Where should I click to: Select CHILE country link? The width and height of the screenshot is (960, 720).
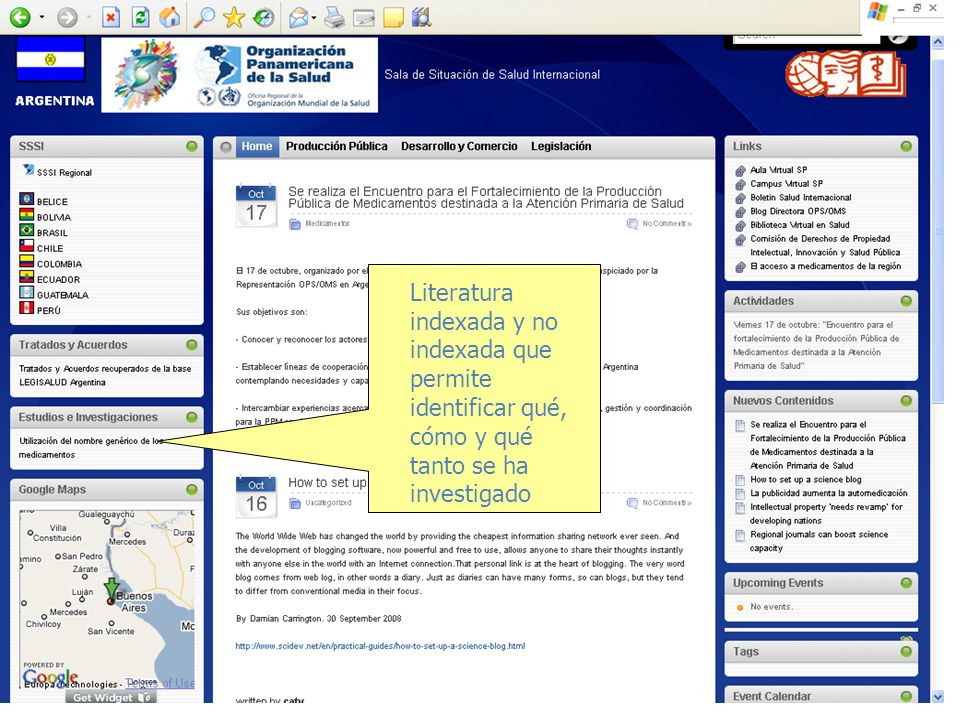(50, 249)
